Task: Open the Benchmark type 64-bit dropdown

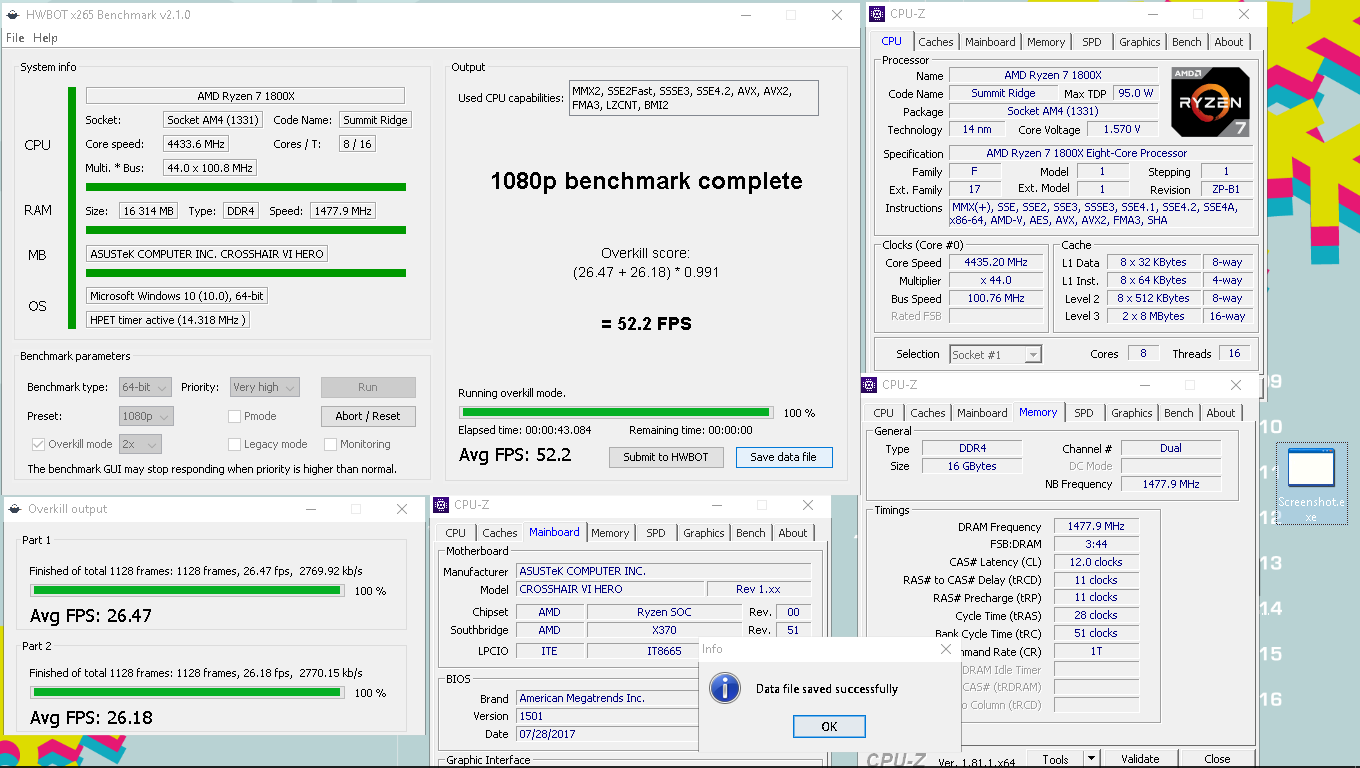Action: pos(145,387)
